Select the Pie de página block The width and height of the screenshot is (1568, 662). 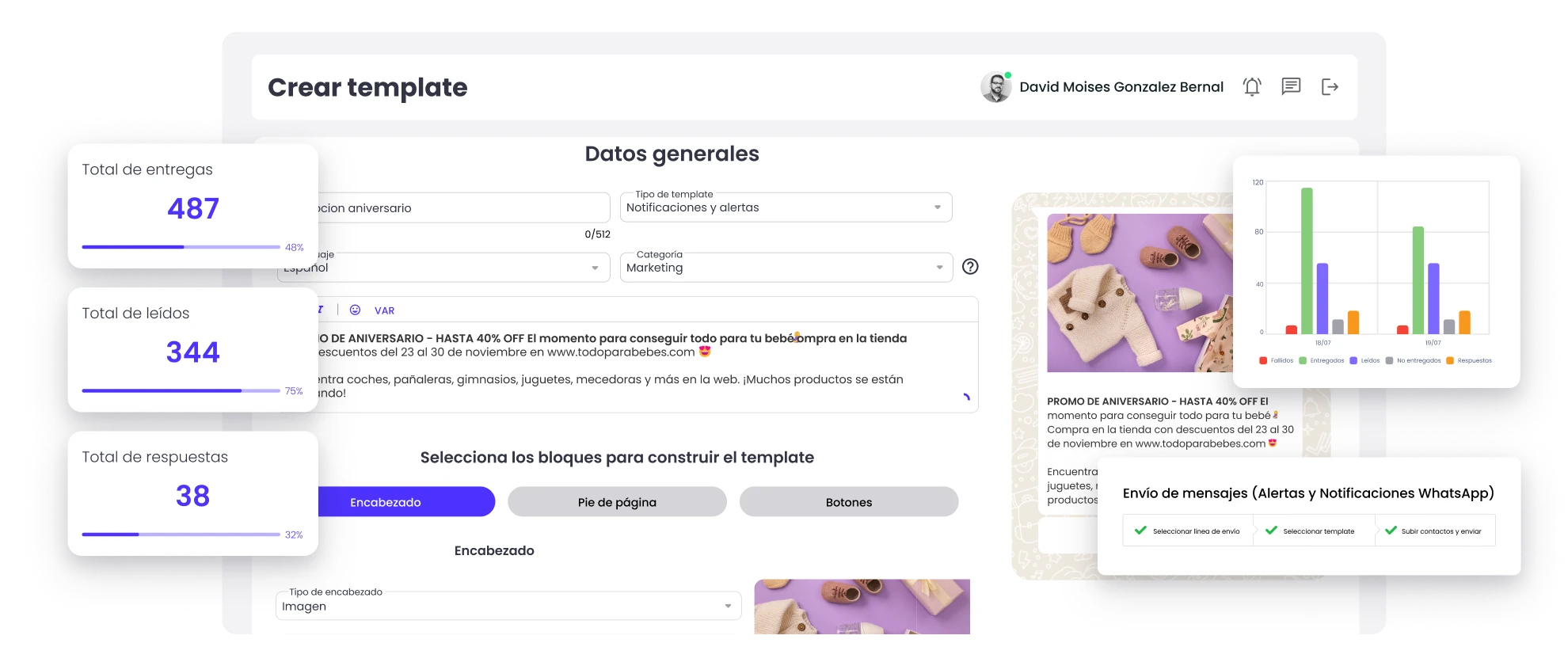[617, 502]
